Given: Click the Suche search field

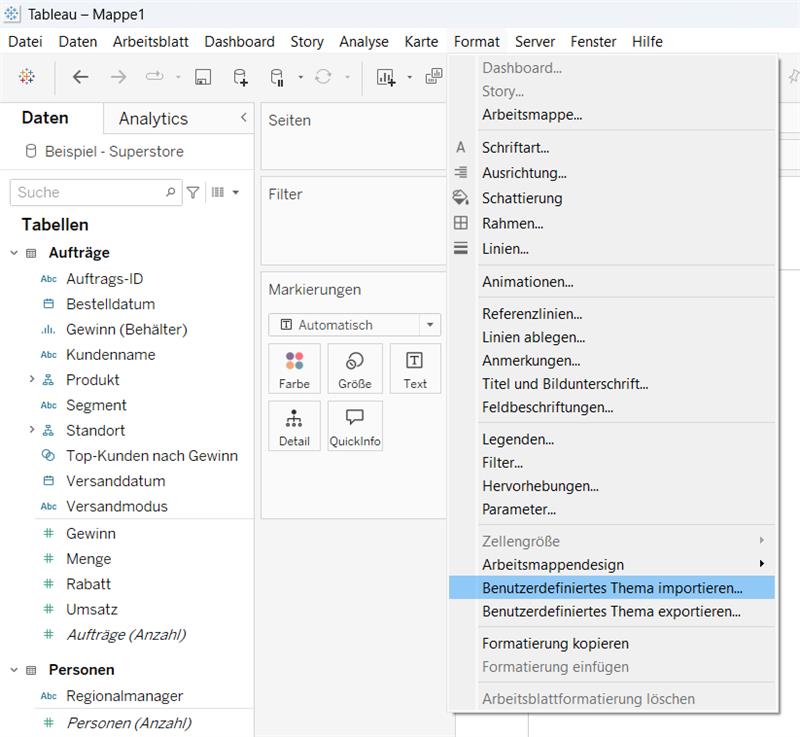Looking at the screenshot, I should click(96, 192).
